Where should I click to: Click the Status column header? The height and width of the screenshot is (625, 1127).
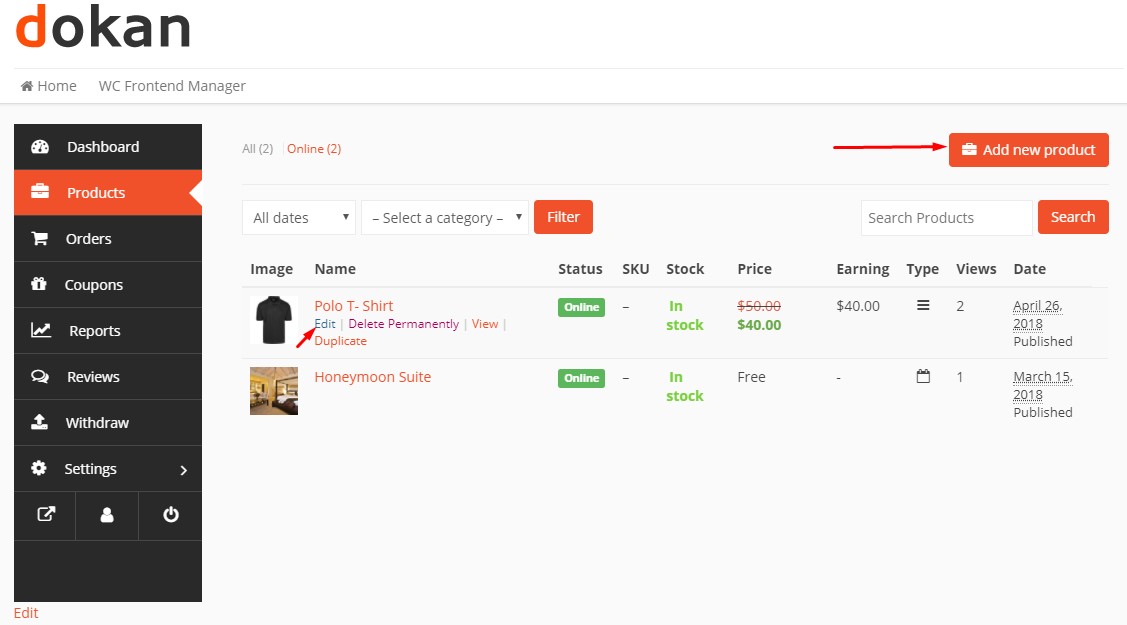coord(580,269)
